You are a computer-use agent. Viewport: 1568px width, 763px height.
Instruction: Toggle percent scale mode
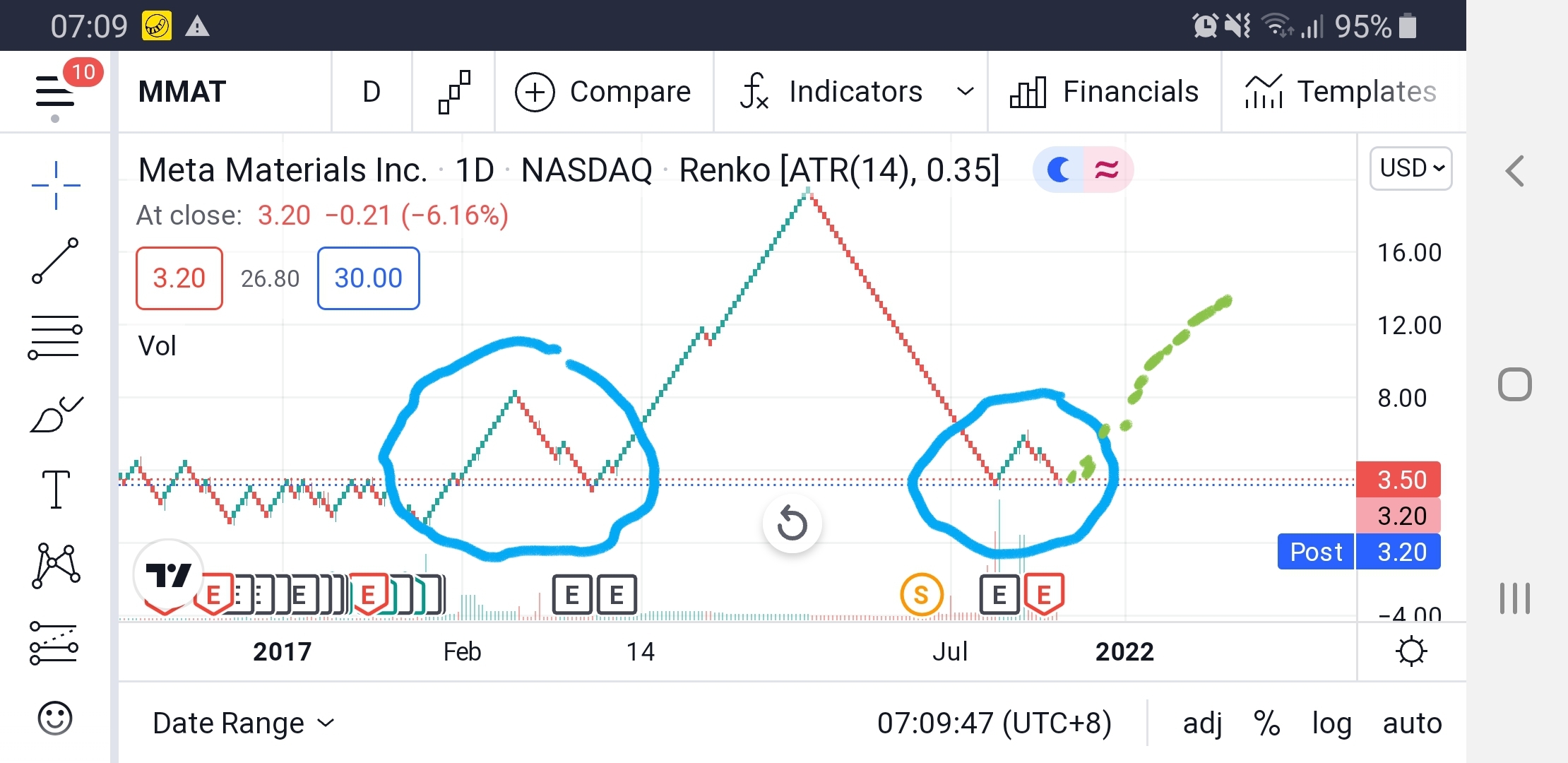coord(1267,723)
